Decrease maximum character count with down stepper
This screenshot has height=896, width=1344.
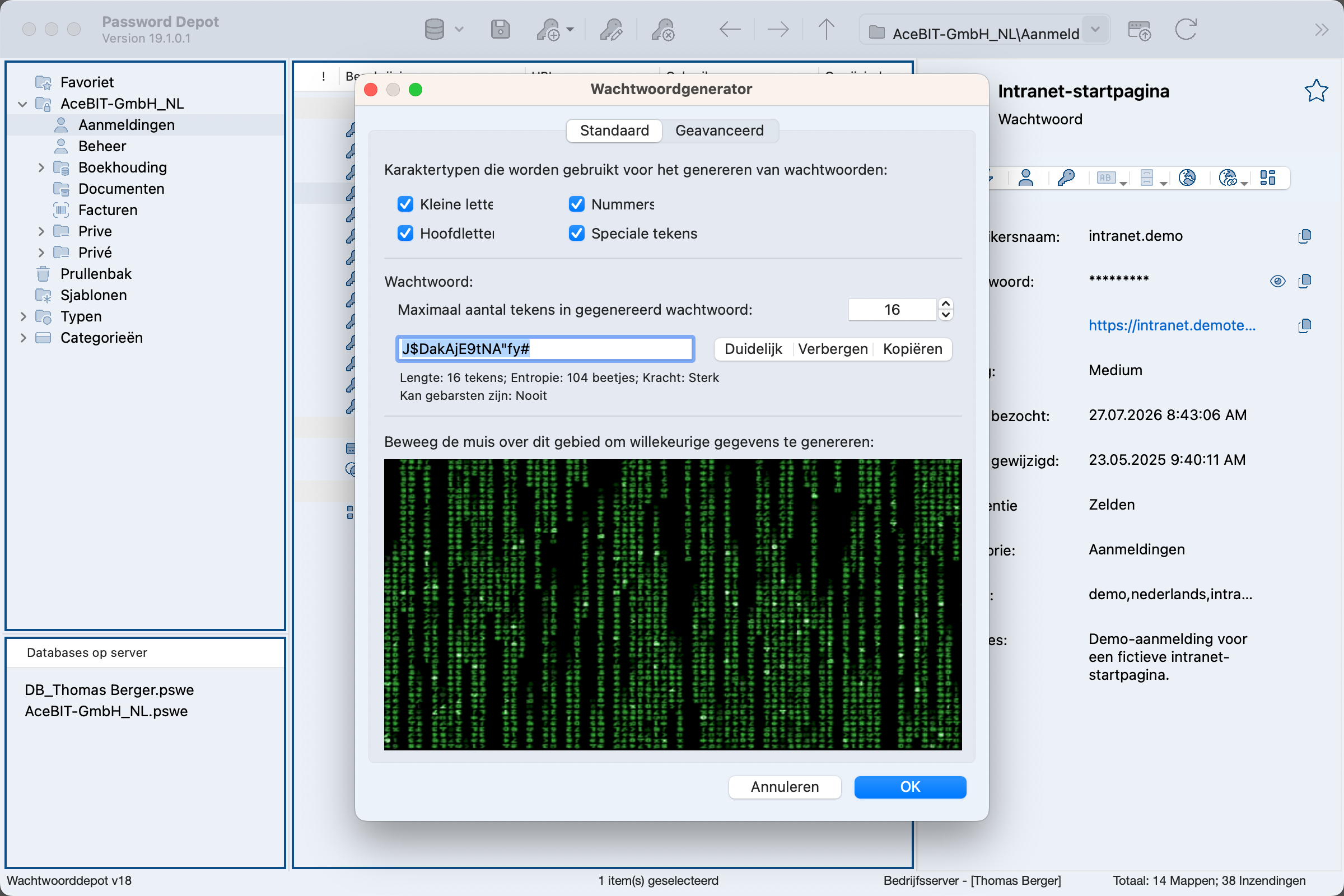(946, 315)
